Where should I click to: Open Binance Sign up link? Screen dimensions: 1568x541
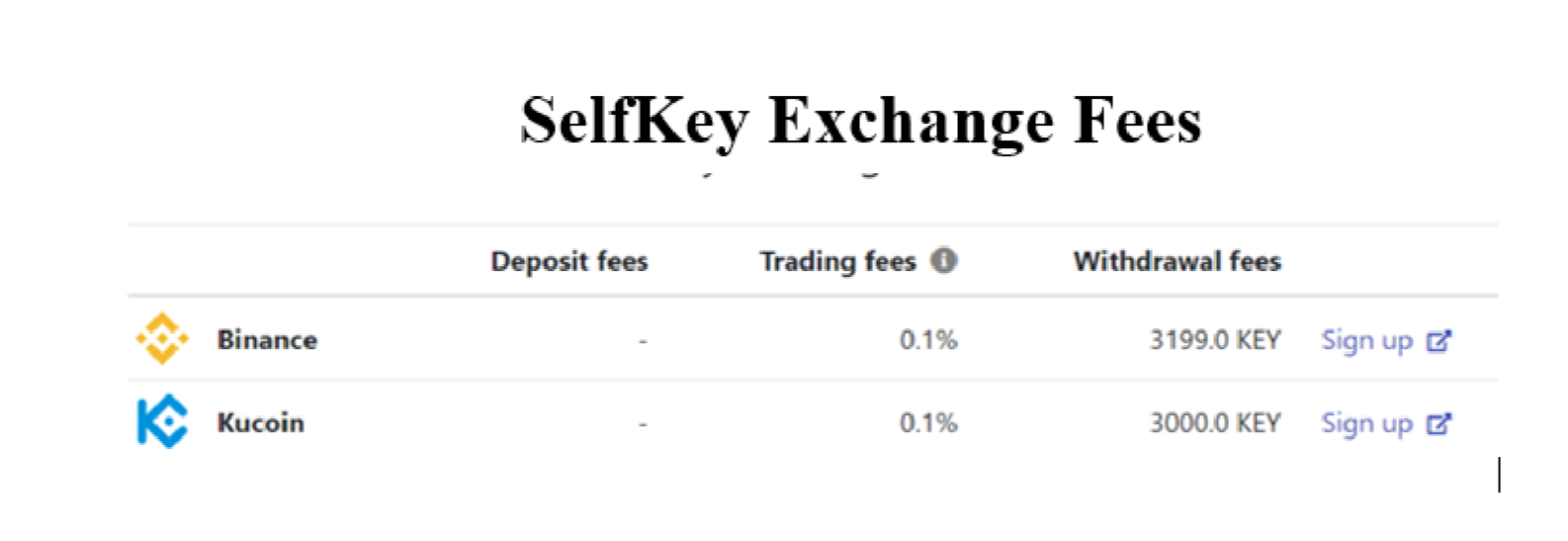(x=1367, y=341)
